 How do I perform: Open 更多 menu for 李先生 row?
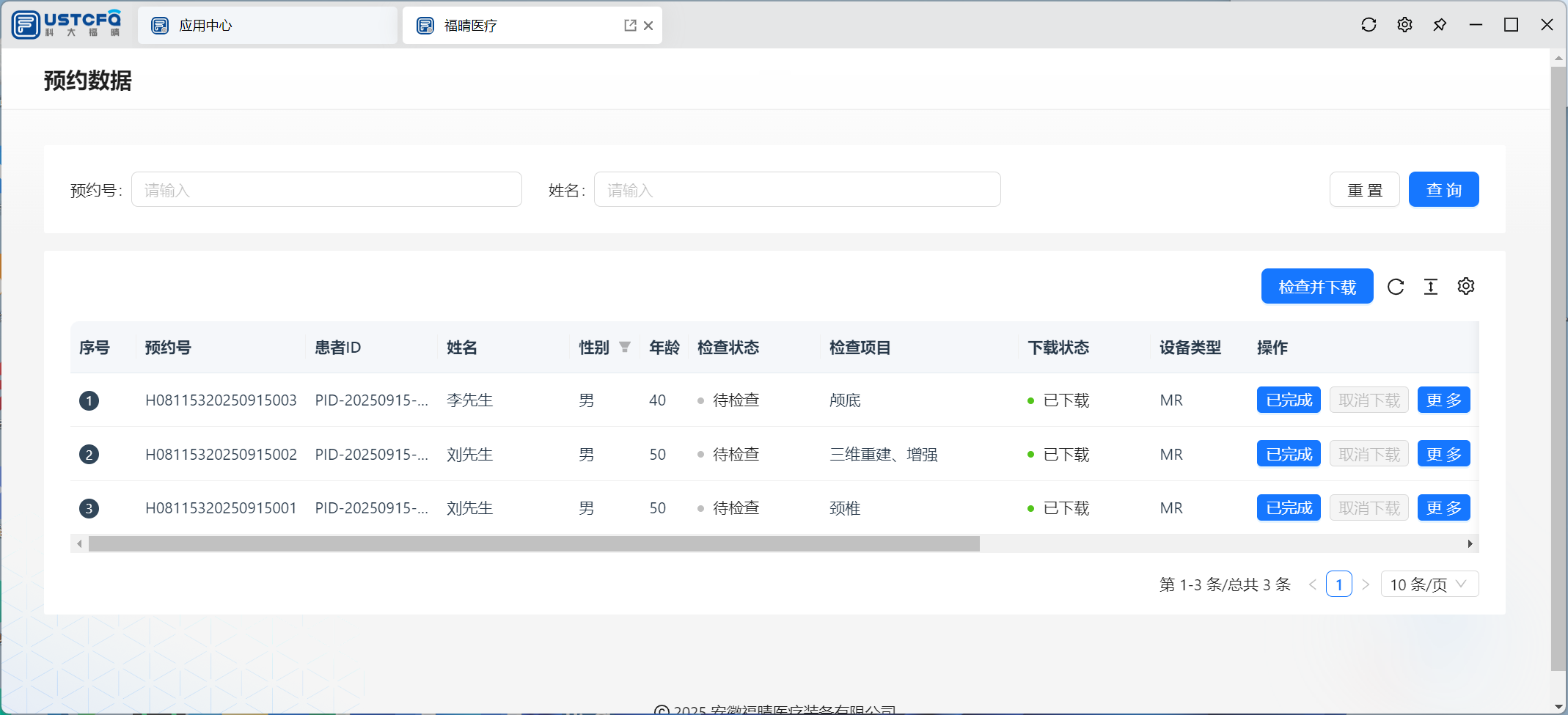[1443, 400]
